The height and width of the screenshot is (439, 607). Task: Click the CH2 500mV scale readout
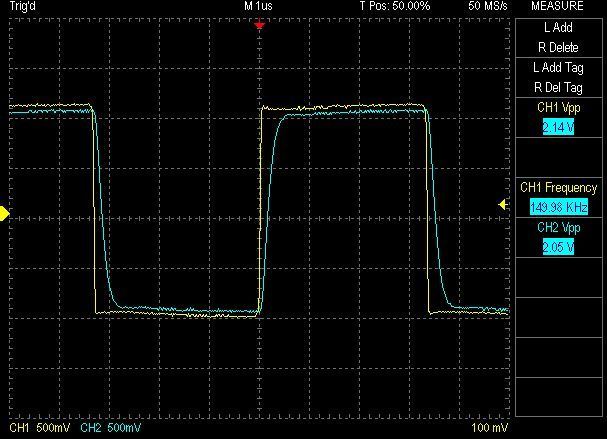[x=111, y=428]
